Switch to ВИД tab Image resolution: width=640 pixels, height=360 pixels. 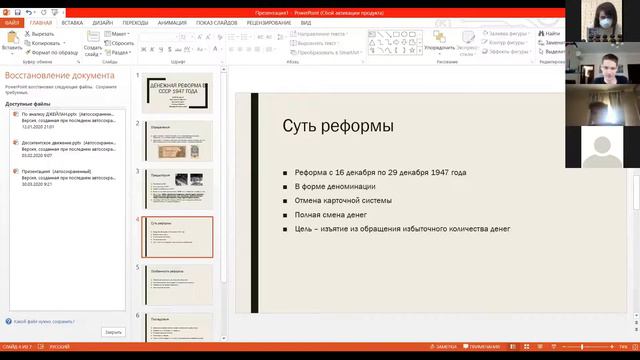pyautogui.click(x=306, y=23)
